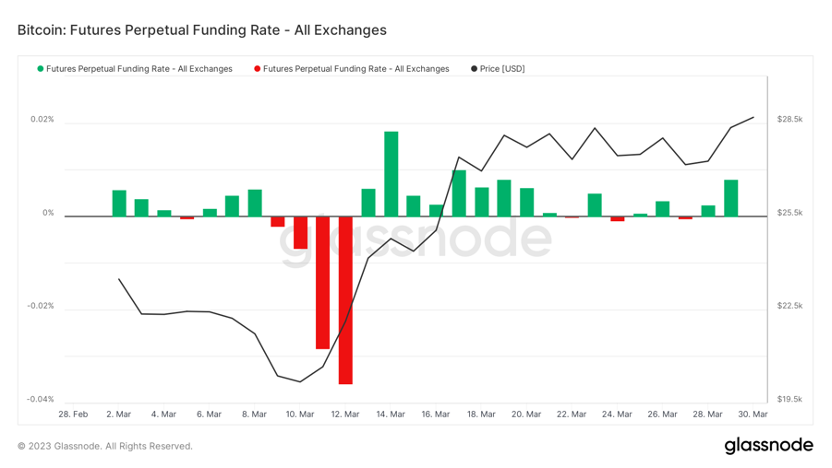832x468 pixels.
Task: Click the -0.04% left axis label
Action: (41, 399)
